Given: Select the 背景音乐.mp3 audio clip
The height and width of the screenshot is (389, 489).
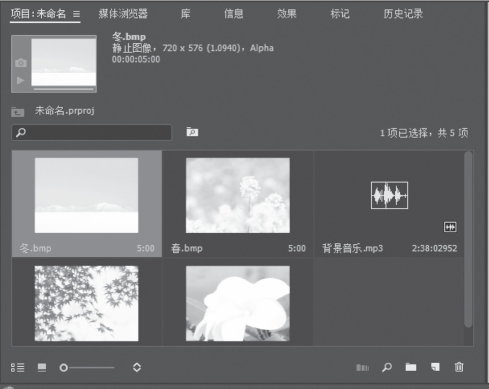Looking at the screenshot, I should pyautogui.click(x=389, y=204).
